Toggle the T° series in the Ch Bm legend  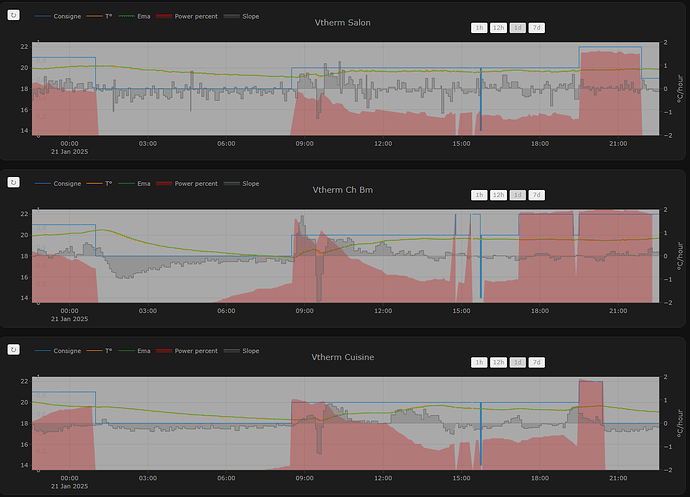point(98,184)
